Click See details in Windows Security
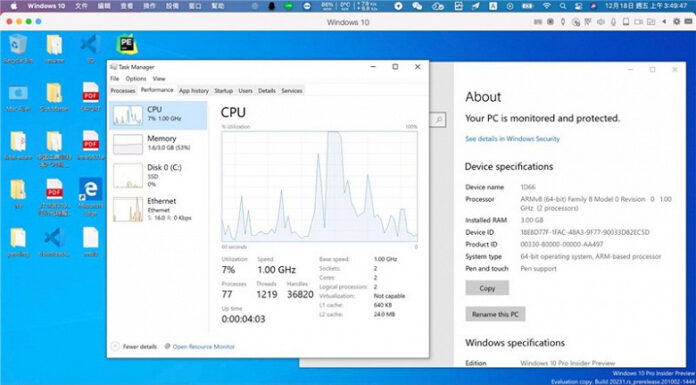696x385 pixels. point(512,139)
